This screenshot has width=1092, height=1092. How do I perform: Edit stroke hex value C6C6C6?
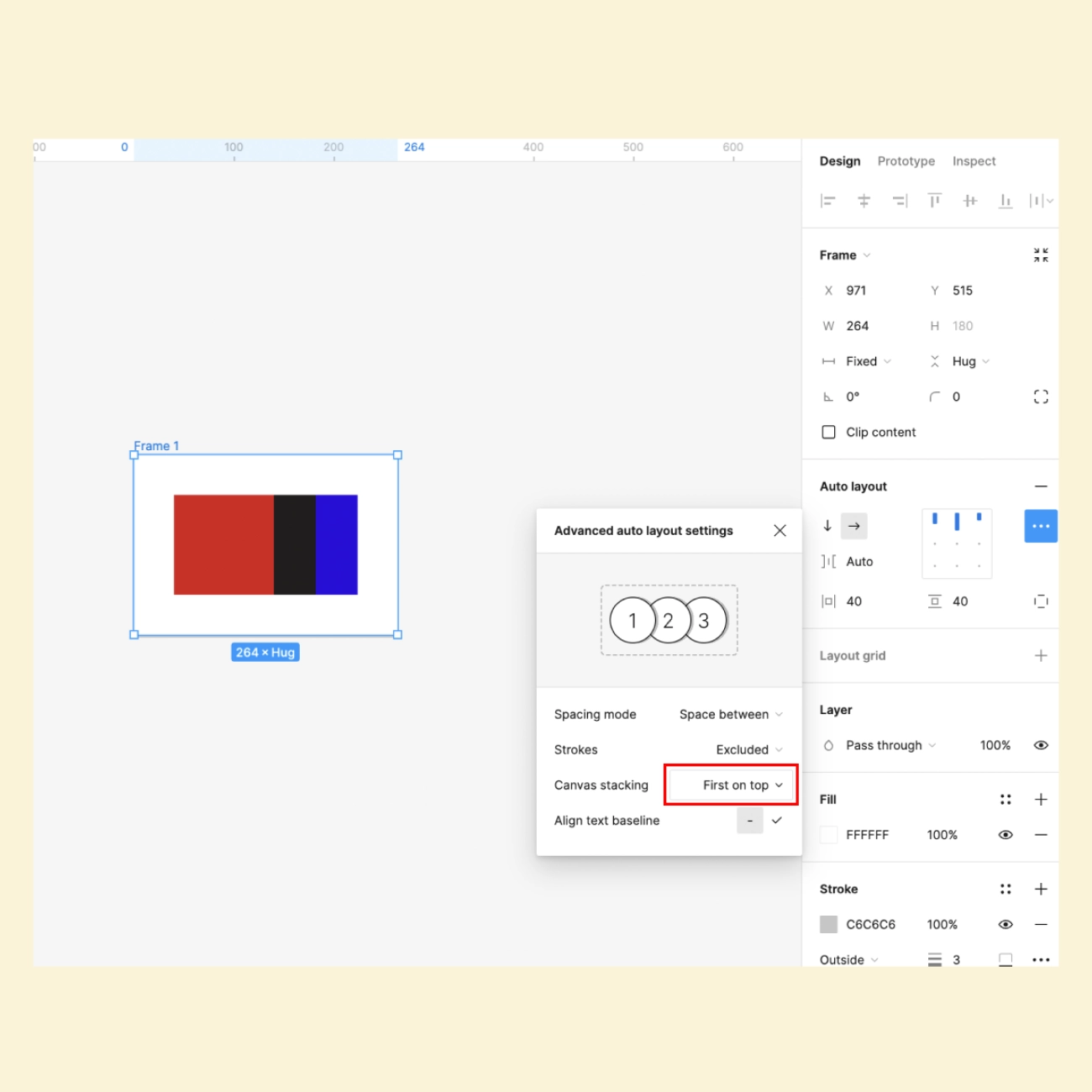pos(871,924)
